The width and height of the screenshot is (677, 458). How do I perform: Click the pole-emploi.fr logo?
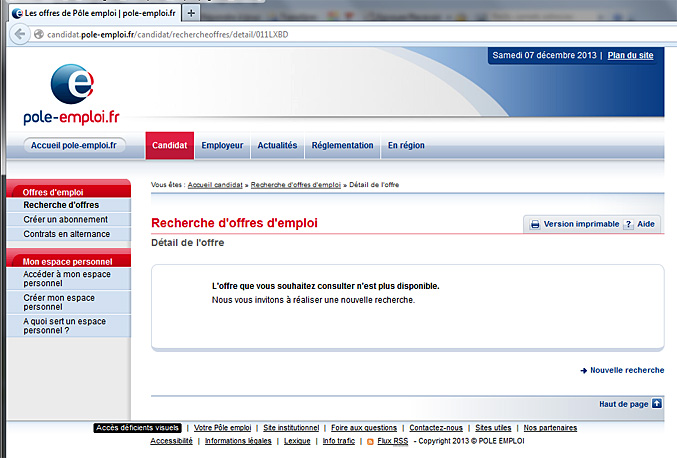(72, 95)
